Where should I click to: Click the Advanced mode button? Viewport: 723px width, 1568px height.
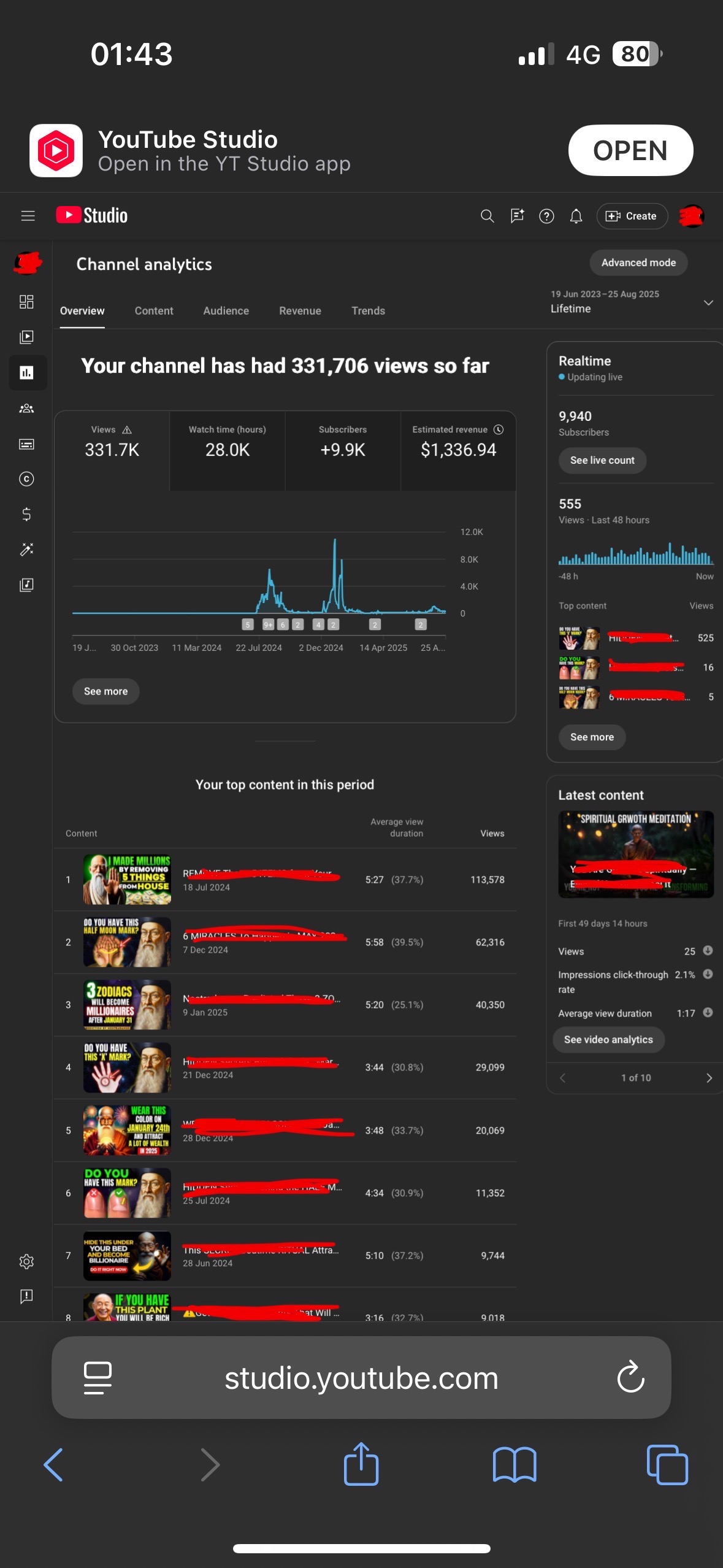638,263
